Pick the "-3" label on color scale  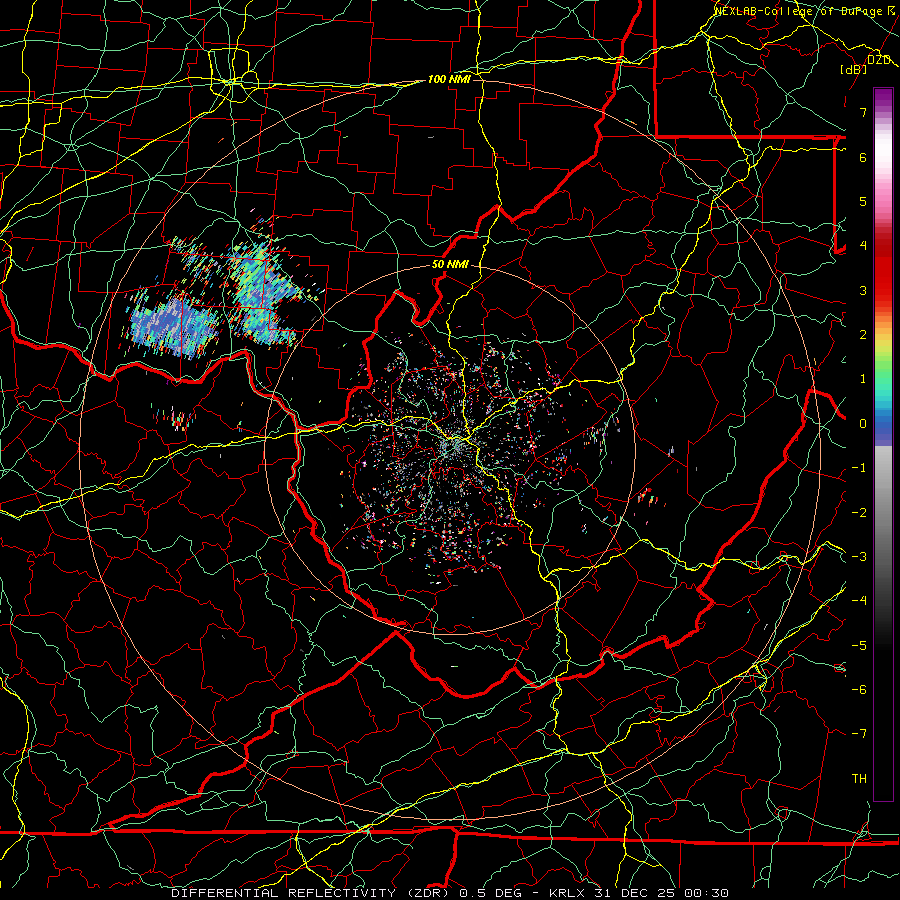tap(859, 557)
